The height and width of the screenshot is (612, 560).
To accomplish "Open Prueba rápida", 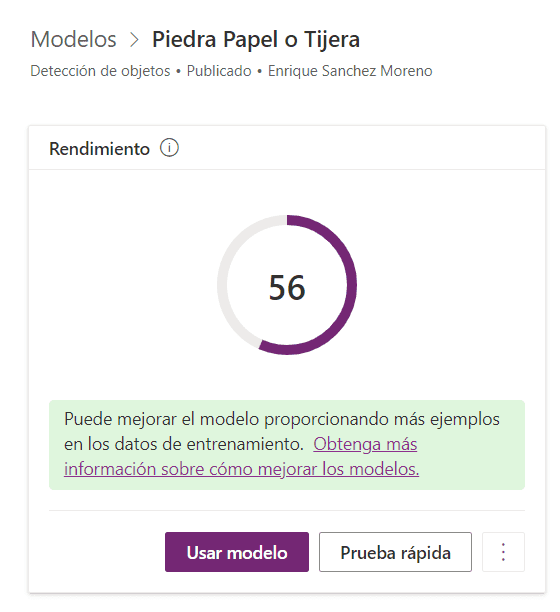I will pyautogui.click(x=395, y=552).
